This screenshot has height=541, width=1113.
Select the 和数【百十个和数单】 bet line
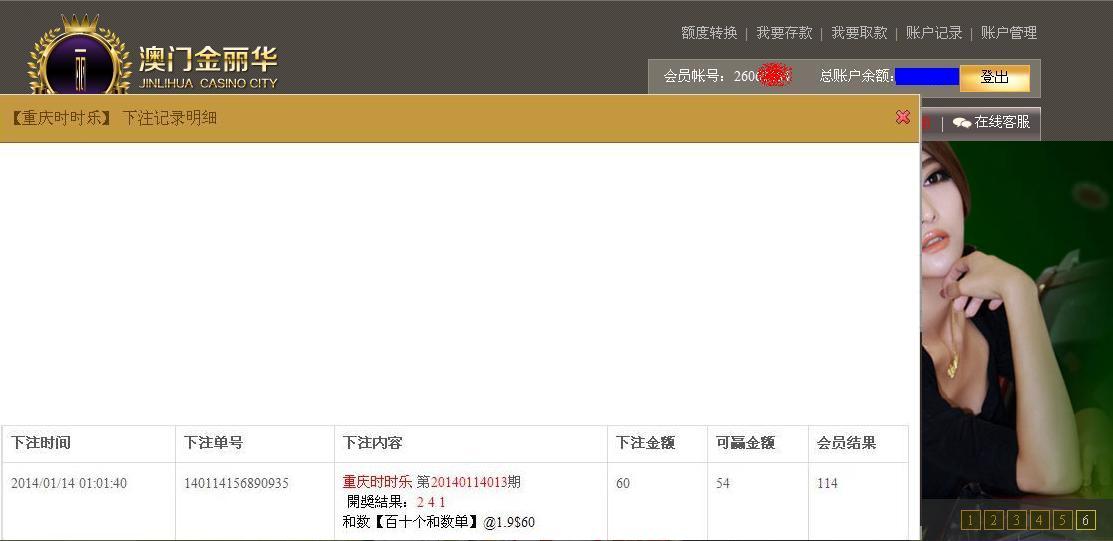(439, 523)
